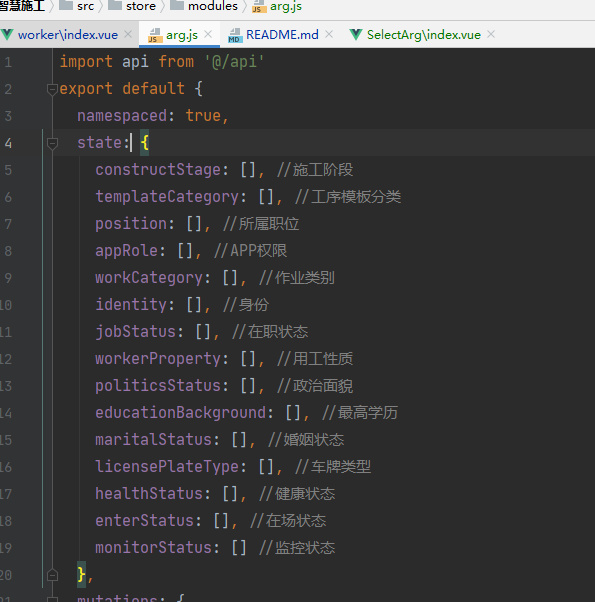Click the 'export' keyword on line 2
Viewport: 595px width, 602px height.
[86, 89]
